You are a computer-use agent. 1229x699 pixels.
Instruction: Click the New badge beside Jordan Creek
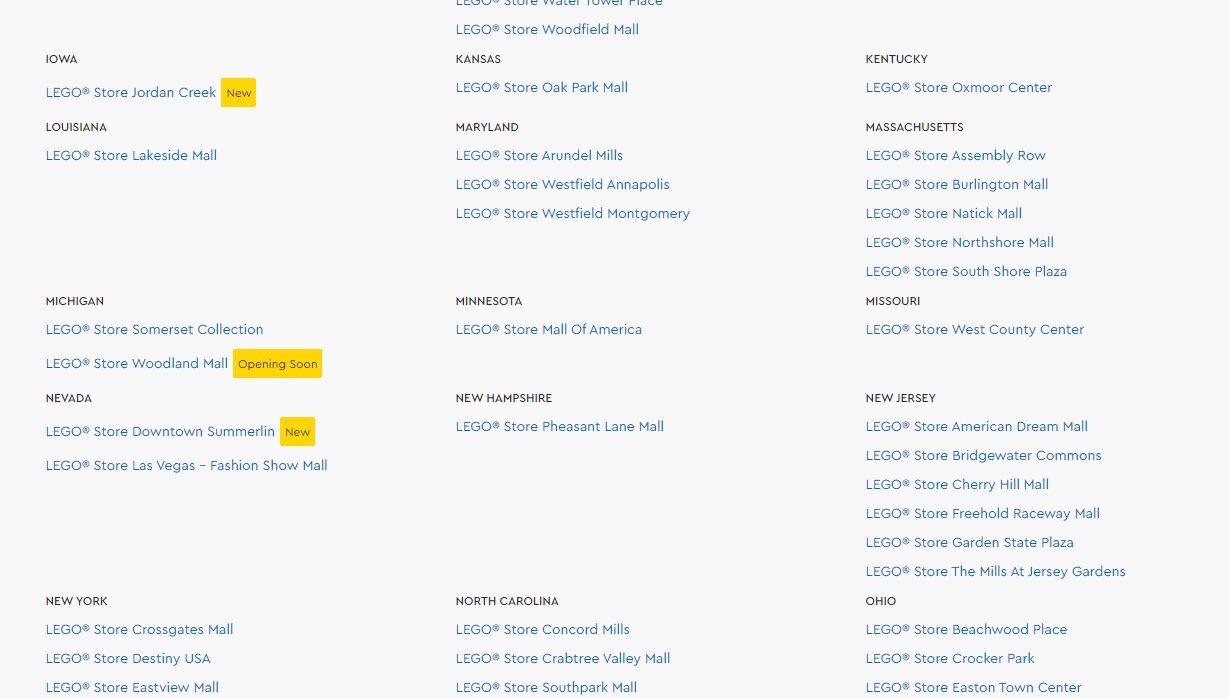pos(239,93)
